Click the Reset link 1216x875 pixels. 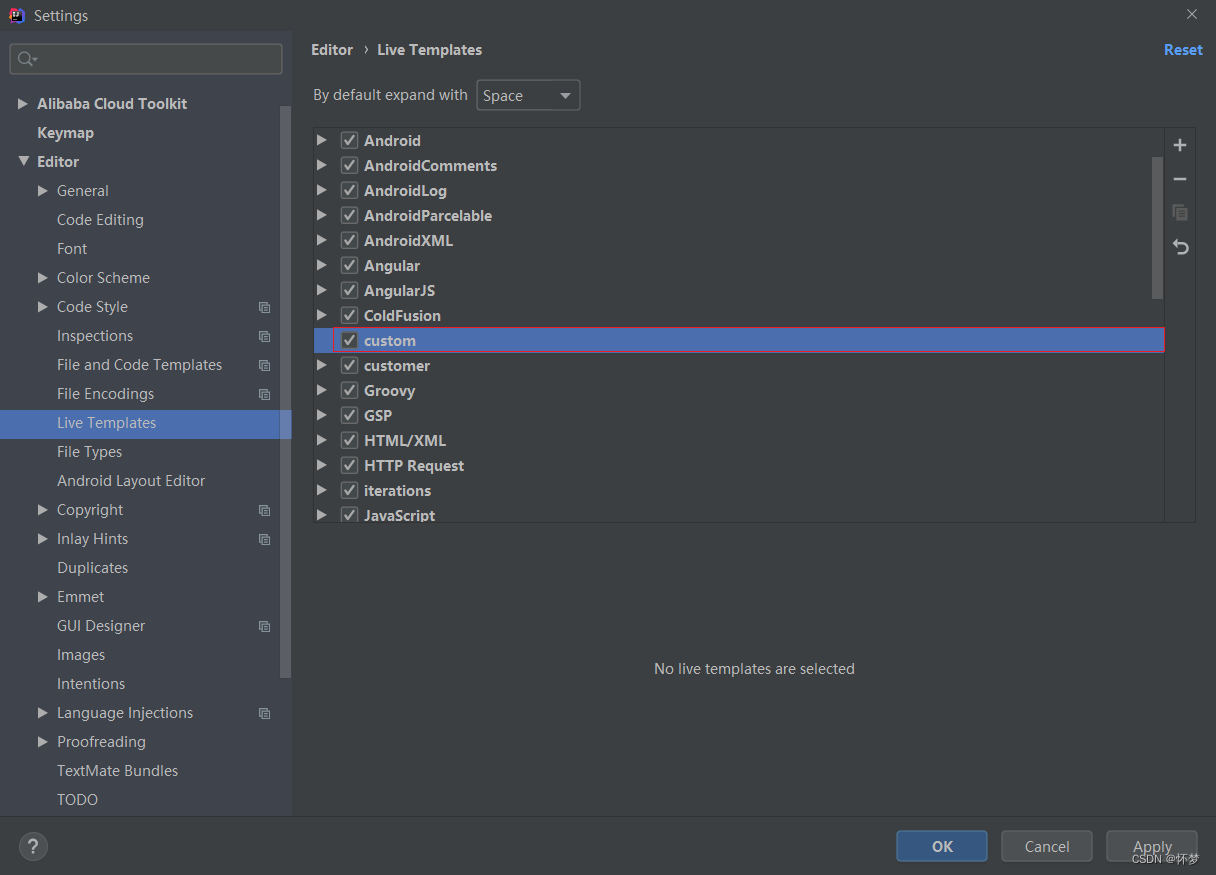pos(1183,50)
